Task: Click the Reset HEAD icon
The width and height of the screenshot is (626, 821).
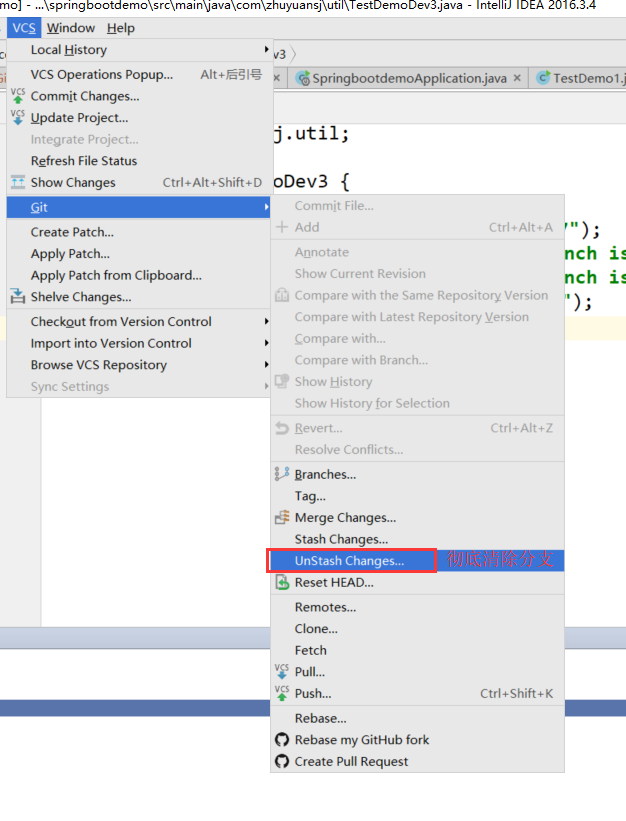Action: 282,582
